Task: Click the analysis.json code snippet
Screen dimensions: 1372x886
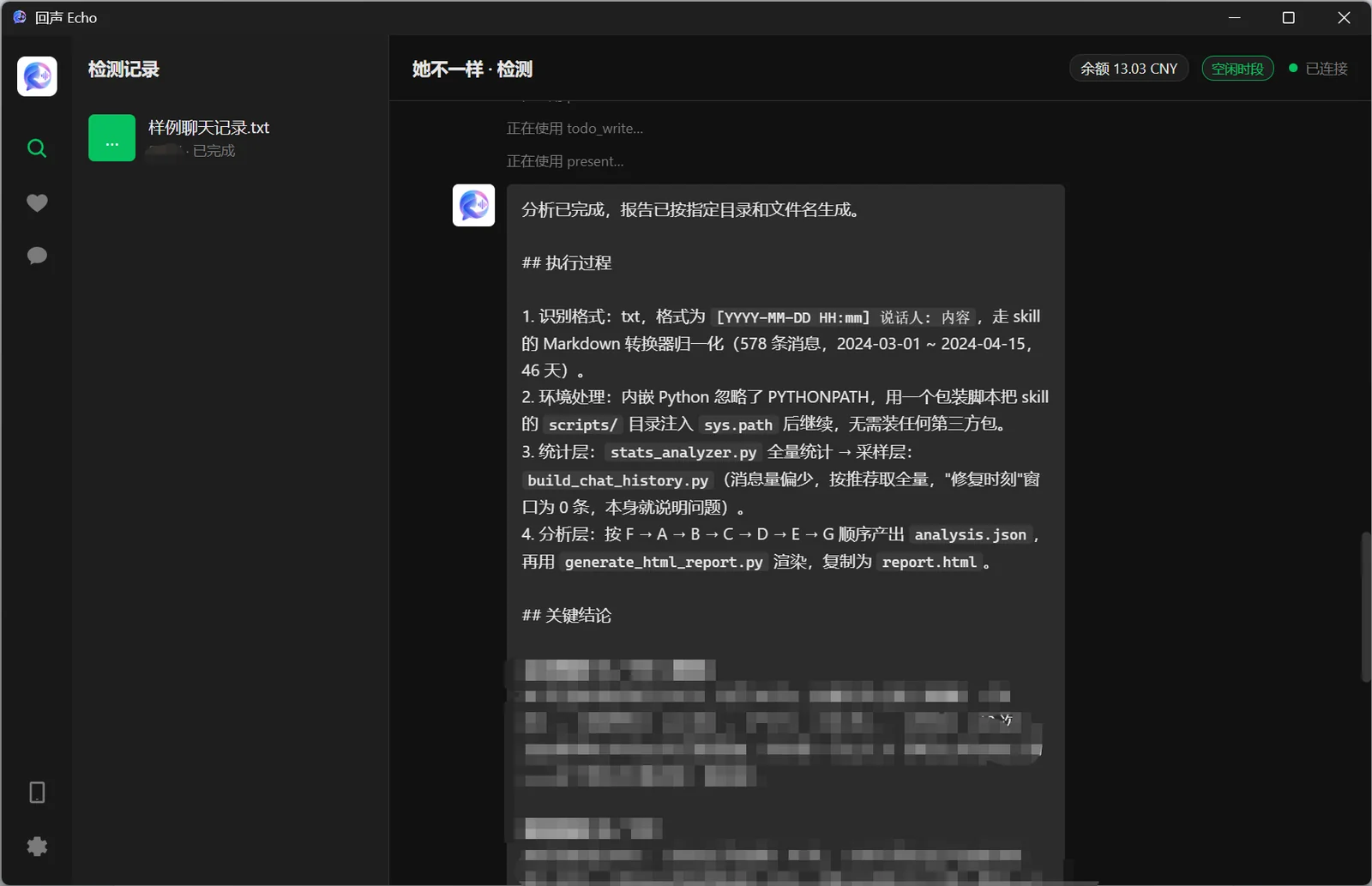Action: 970,534
